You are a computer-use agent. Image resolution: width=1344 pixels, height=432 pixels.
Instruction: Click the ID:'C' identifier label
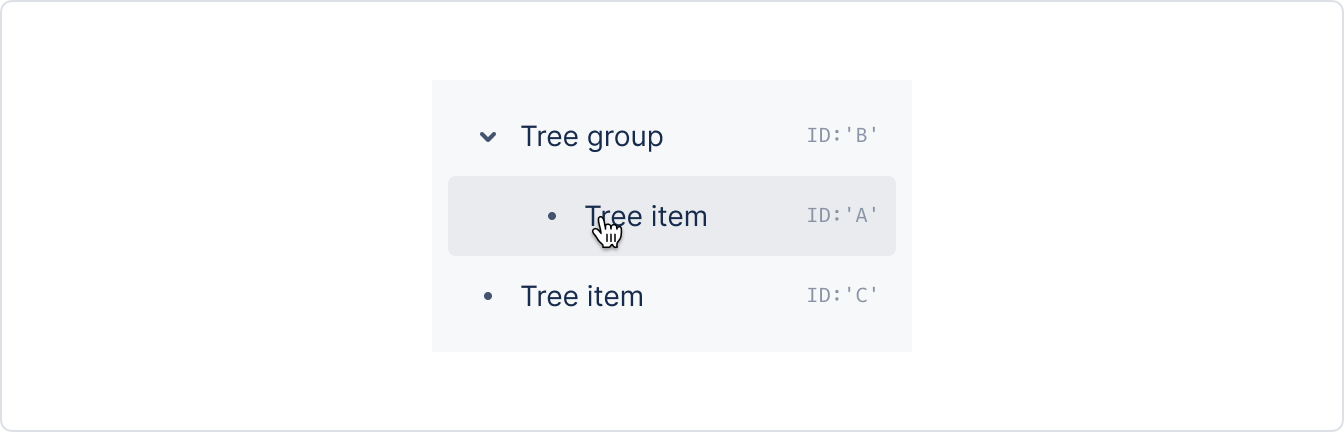pyautogui.click(x=842, y=295)
